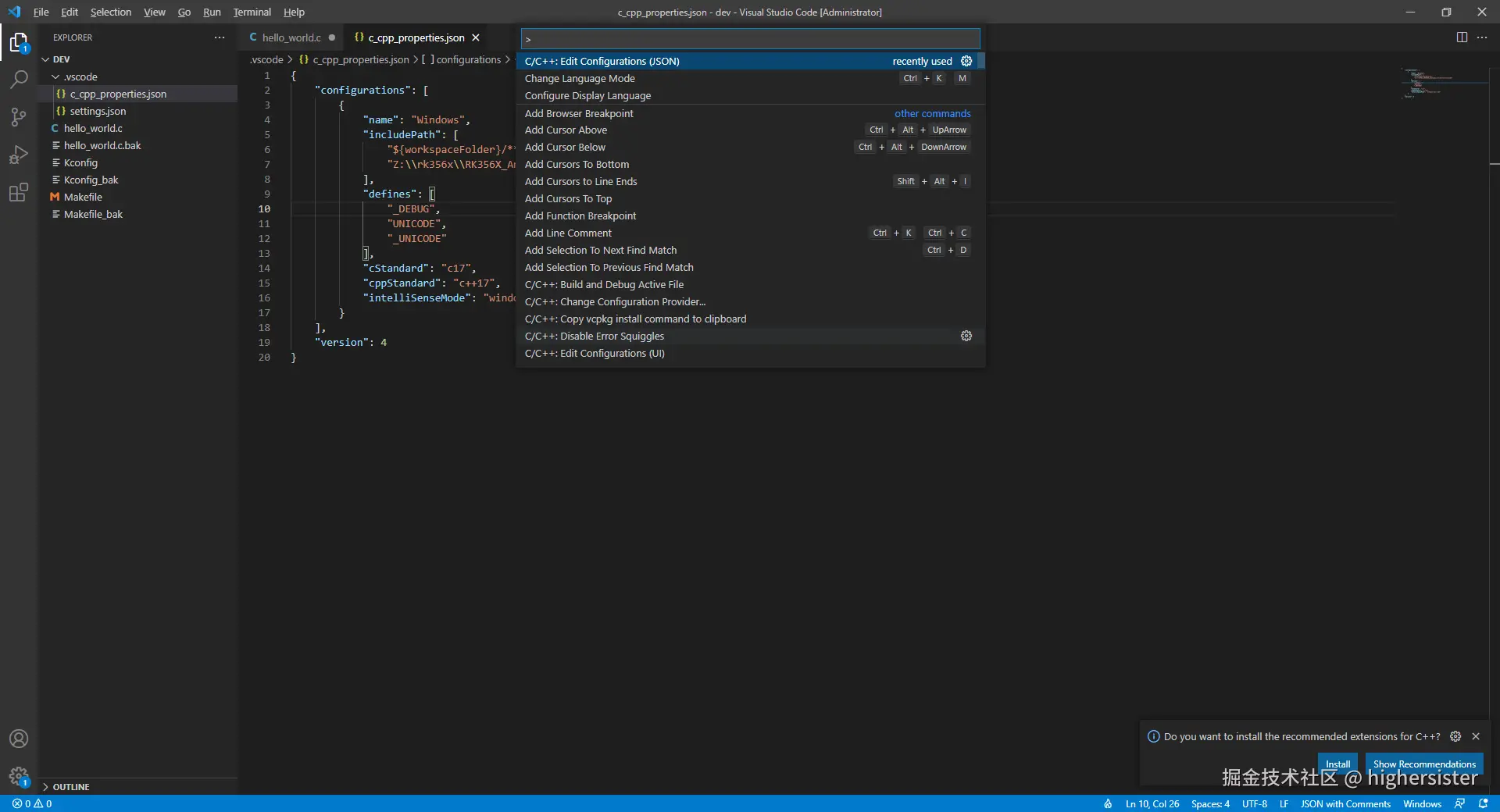Image resolution: width=1500 pixels, height=812 pixels.
Task: Focus the command palette input field
Action: click(x=750, y=39)
